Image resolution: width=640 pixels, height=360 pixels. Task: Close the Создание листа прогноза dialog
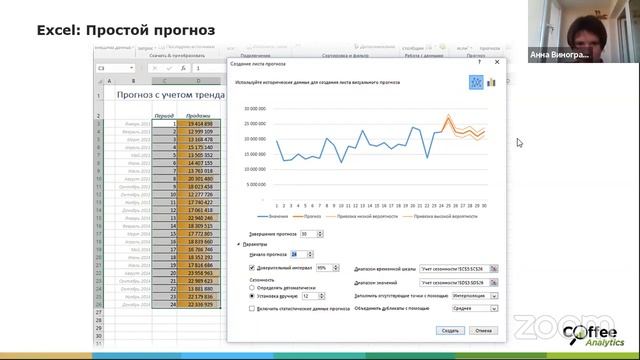497,62
